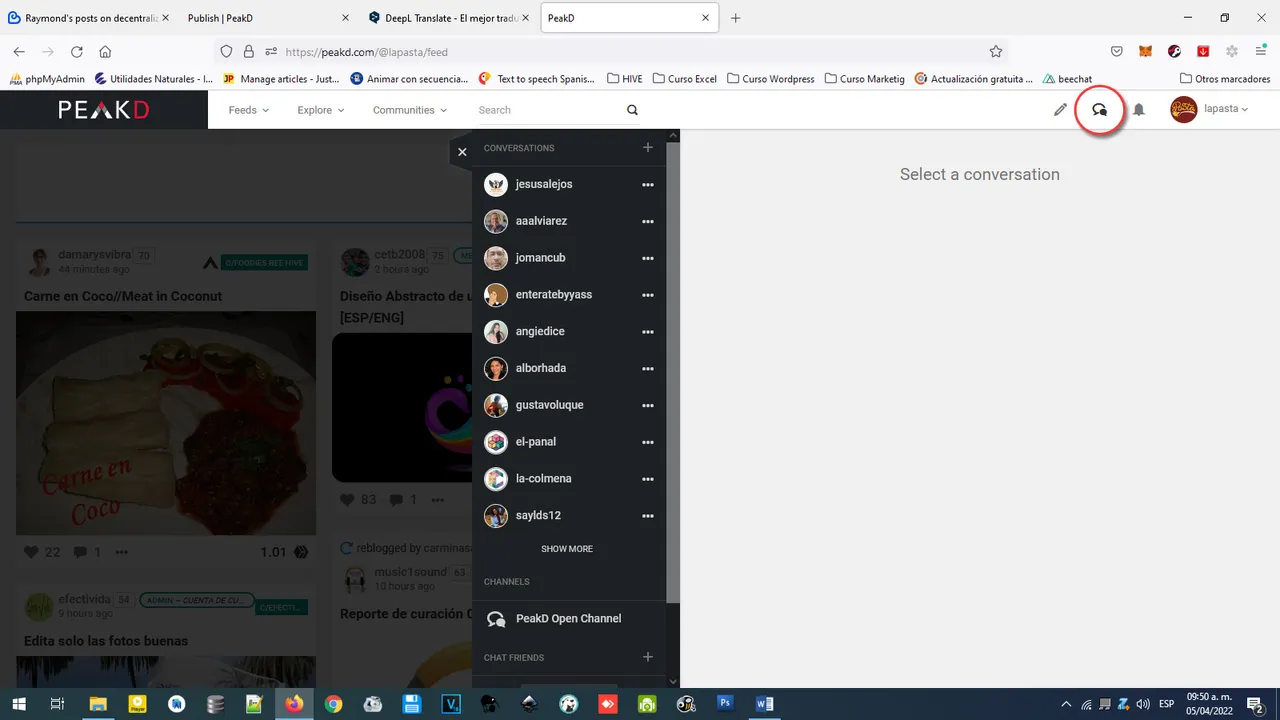The height and width of the screenshot is (720, 1280).
Task: Click the ESP language indicator in tray
Action: tap(1166, 704)
